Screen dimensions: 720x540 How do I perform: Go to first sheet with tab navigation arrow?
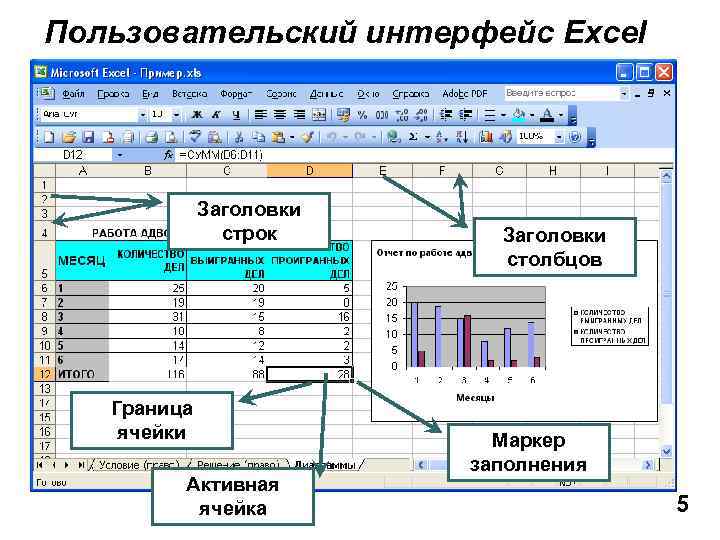pyautogui.click(x=40, y=465)
